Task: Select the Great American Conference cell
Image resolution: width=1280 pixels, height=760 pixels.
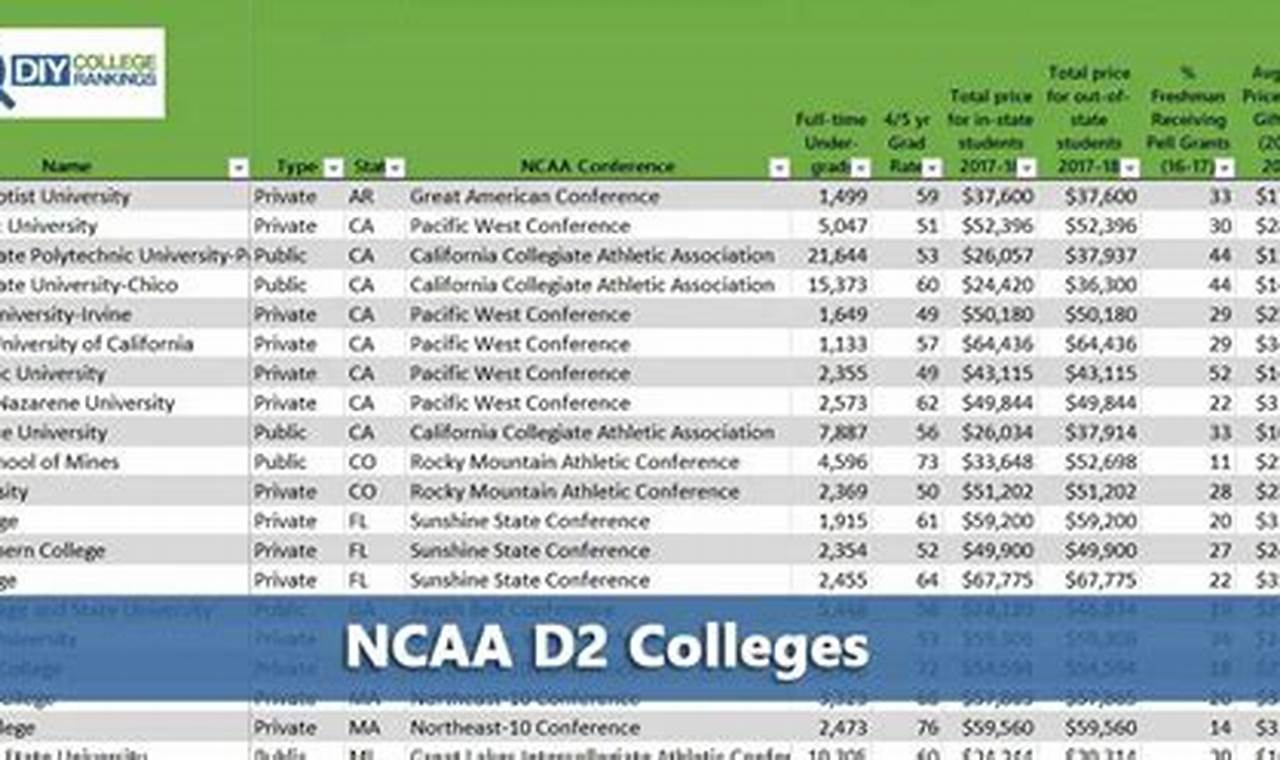Action: coord(535,196)
